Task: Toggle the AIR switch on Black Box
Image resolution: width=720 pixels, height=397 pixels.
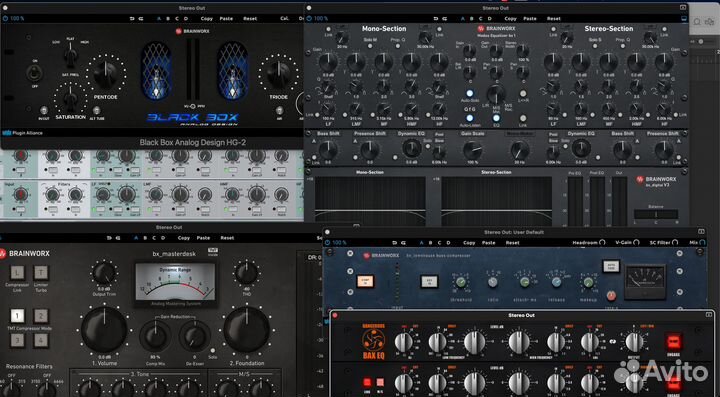Action: (x=280, y=110)
